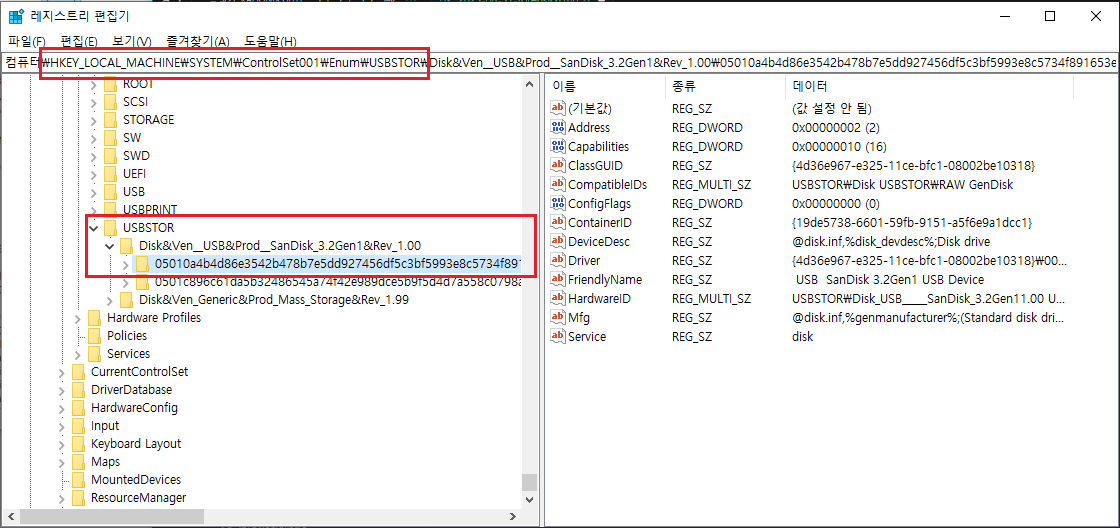Click the CompatibleIDs string value icon
The width and height of the screenshot is (1120, 528).
click(558, 184)
